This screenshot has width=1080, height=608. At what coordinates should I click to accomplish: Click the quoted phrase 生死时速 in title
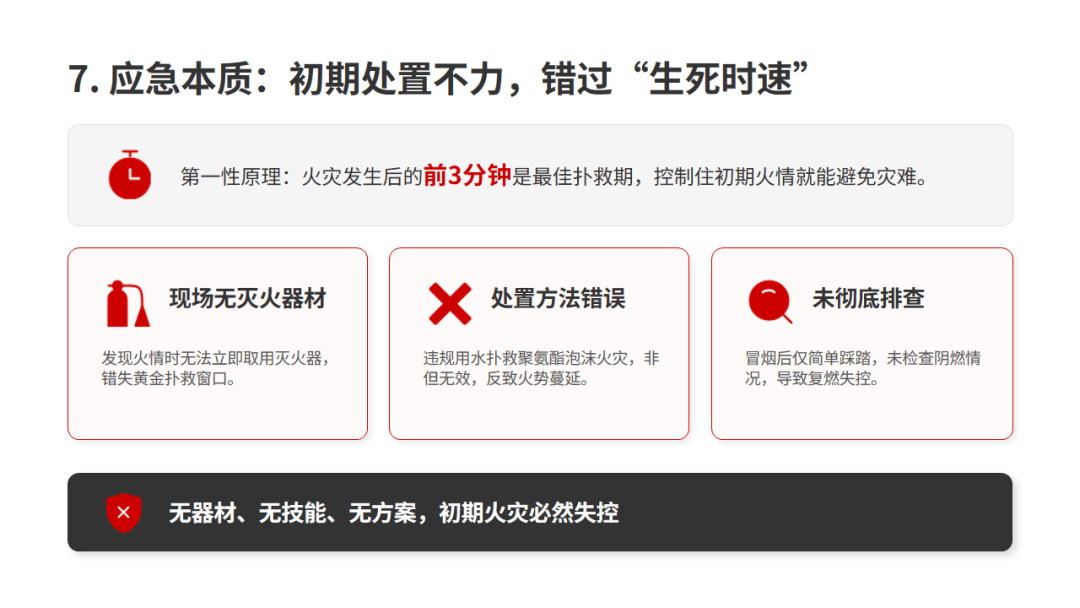coord(720,78)
